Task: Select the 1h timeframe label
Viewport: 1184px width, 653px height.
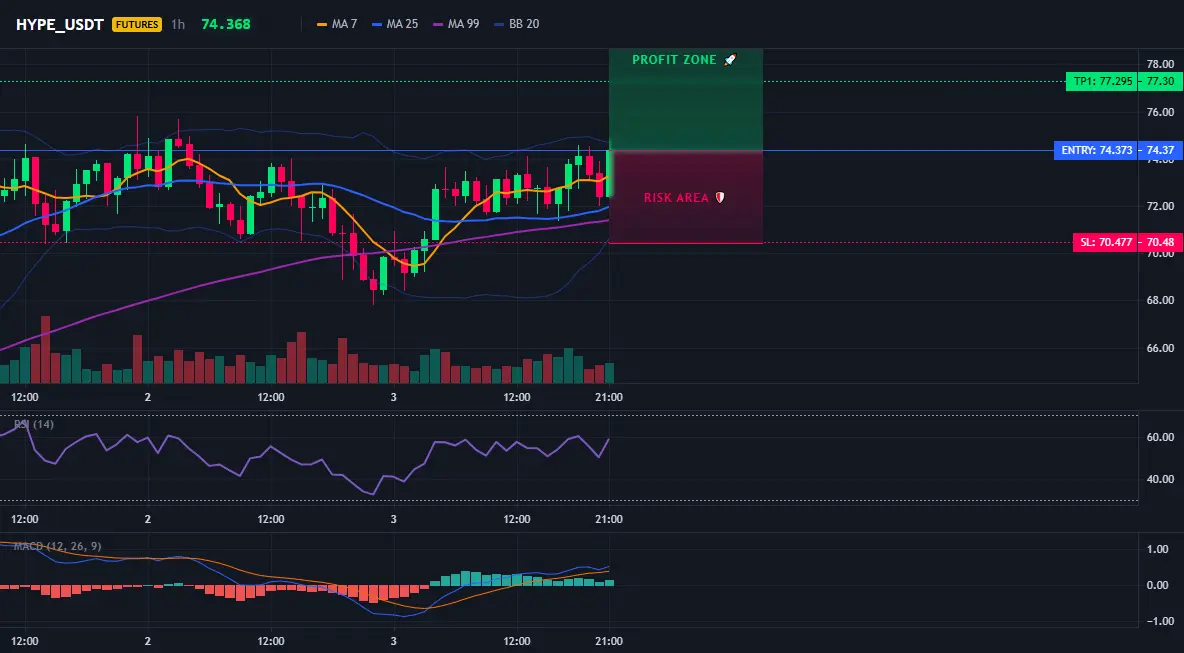Action: 177,24
